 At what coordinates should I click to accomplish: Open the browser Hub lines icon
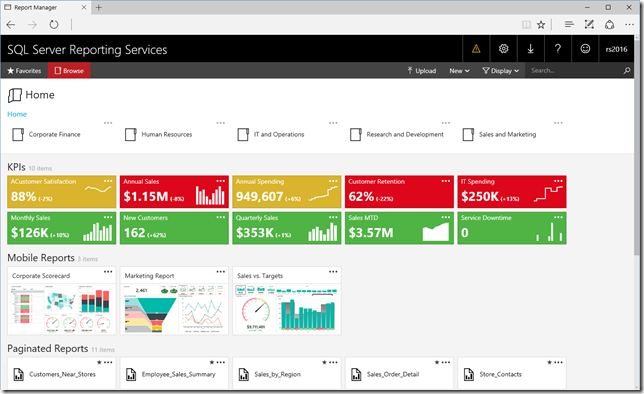point(569,25)
